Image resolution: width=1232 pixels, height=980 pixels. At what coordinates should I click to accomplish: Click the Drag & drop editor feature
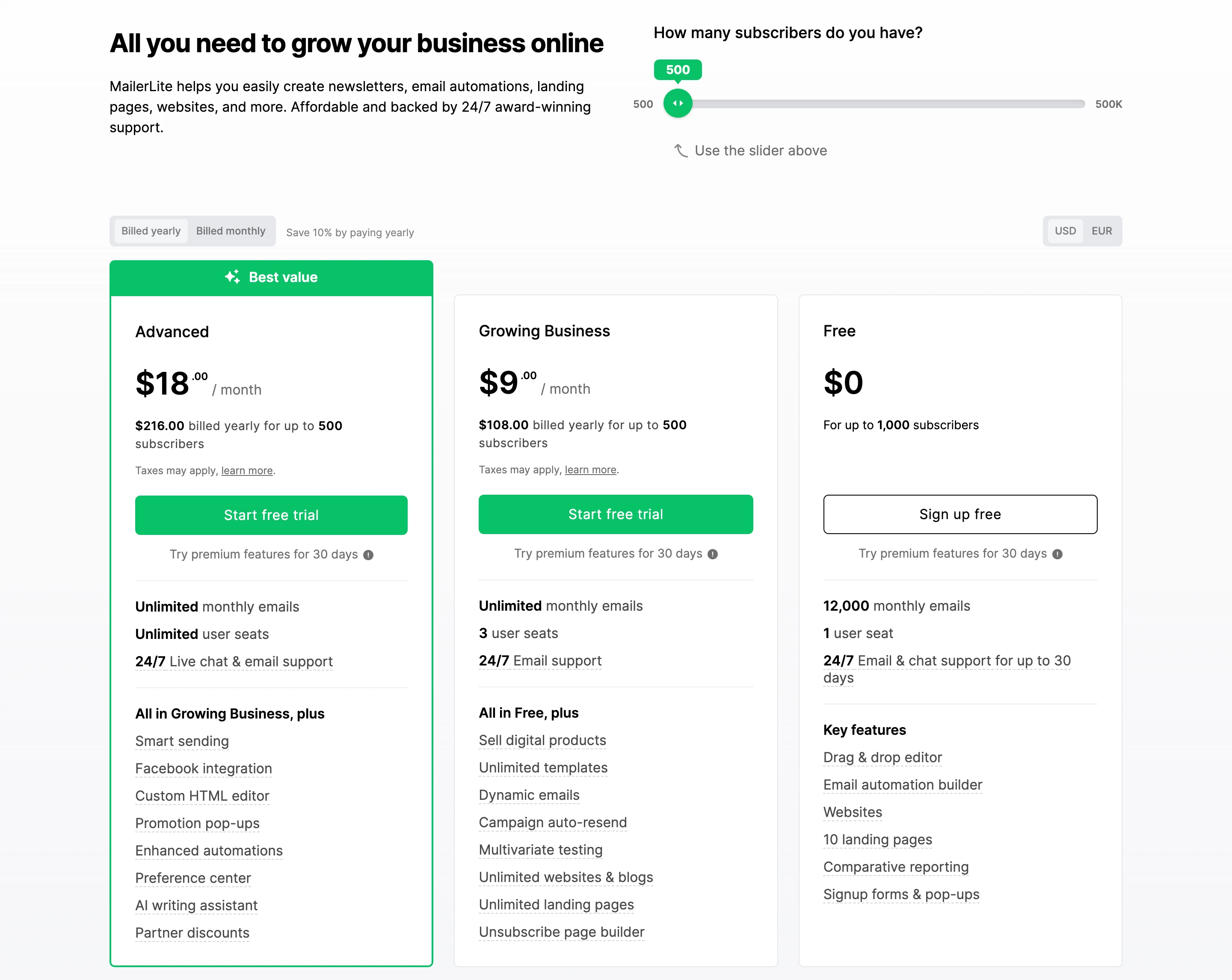pos(882,757)
